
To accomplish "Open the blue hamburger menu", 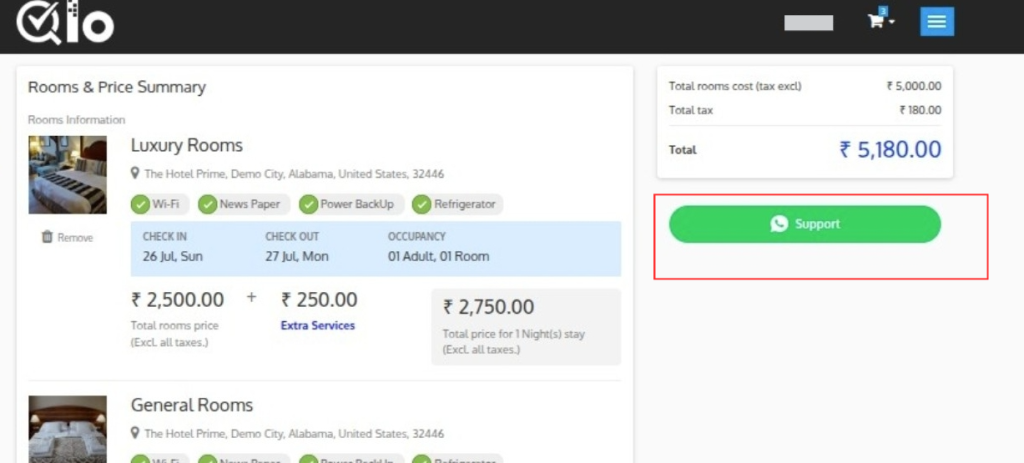I will click(937, 22).
